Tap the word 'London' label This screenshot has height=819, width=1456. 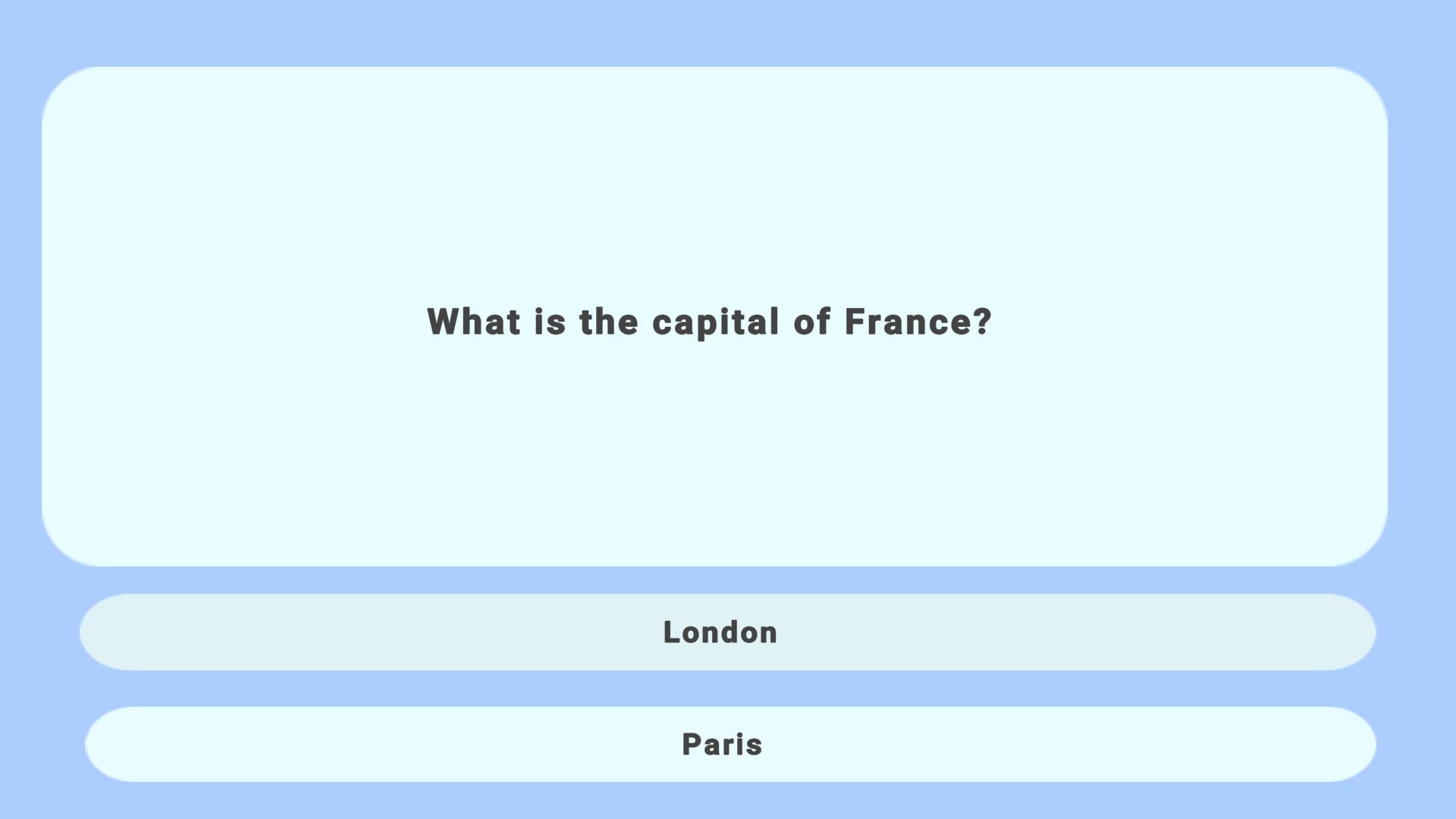coord(720,632)
